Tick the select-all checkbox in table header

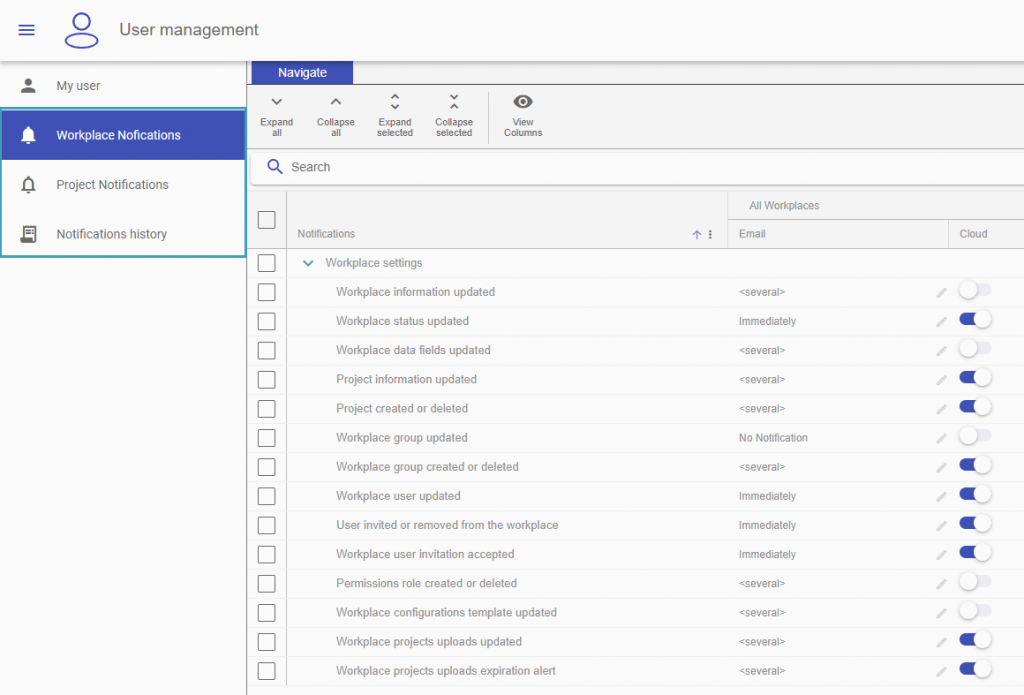(266, 220)
